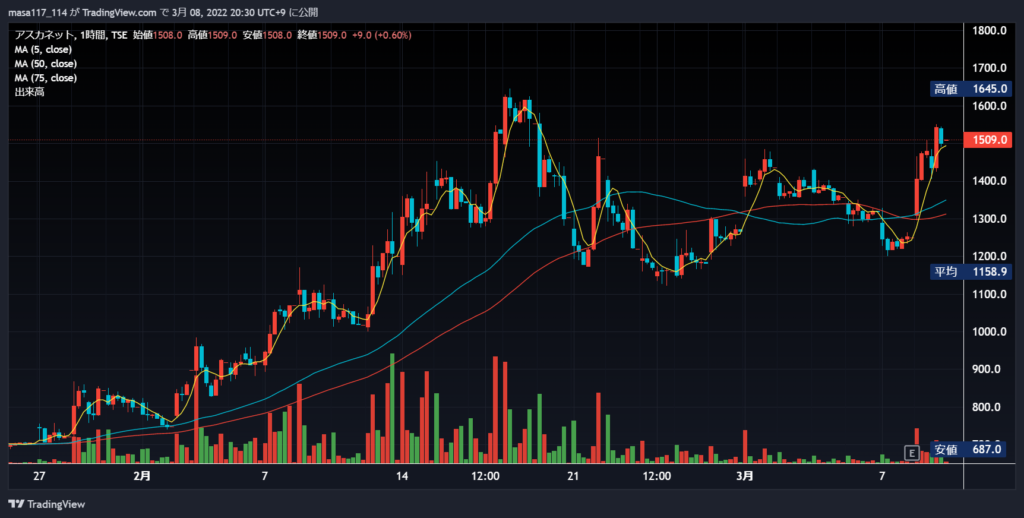The height and width of the screenshot is (518, 1024).
Task: Click 1600.0 on the price scale
Action: point(989,106)
